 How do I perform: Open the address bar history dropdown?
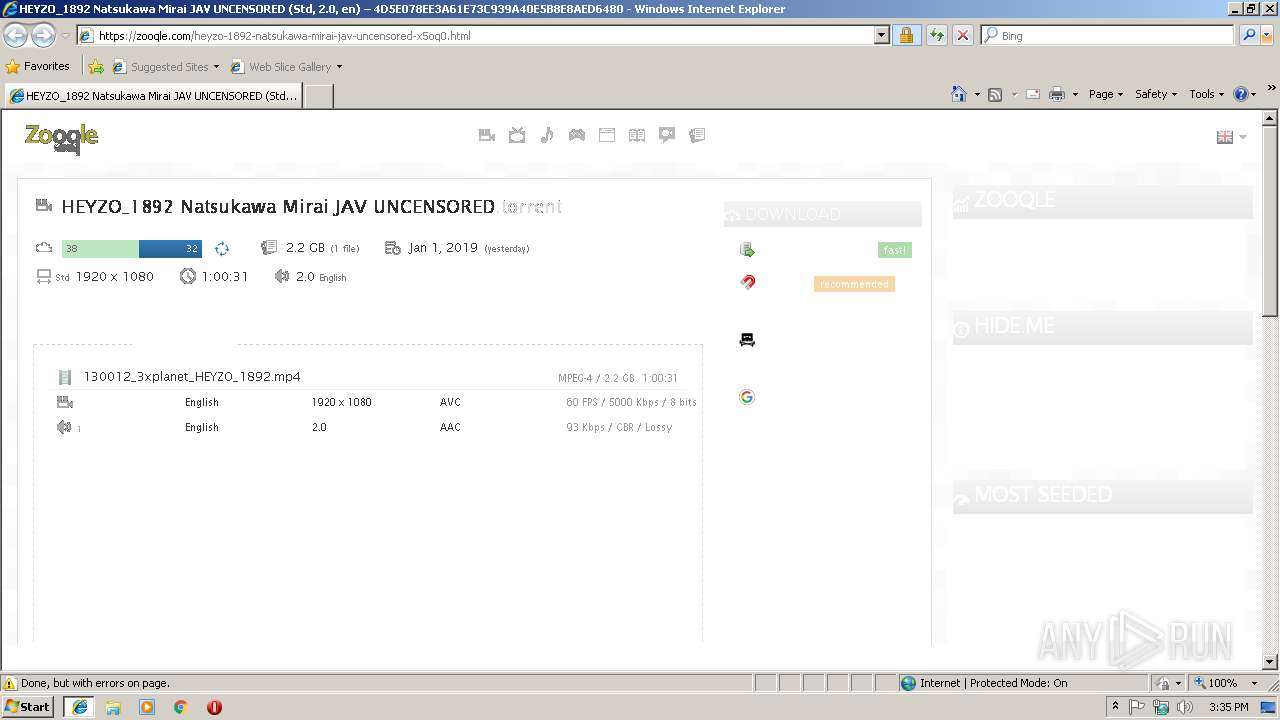point(881,35)
